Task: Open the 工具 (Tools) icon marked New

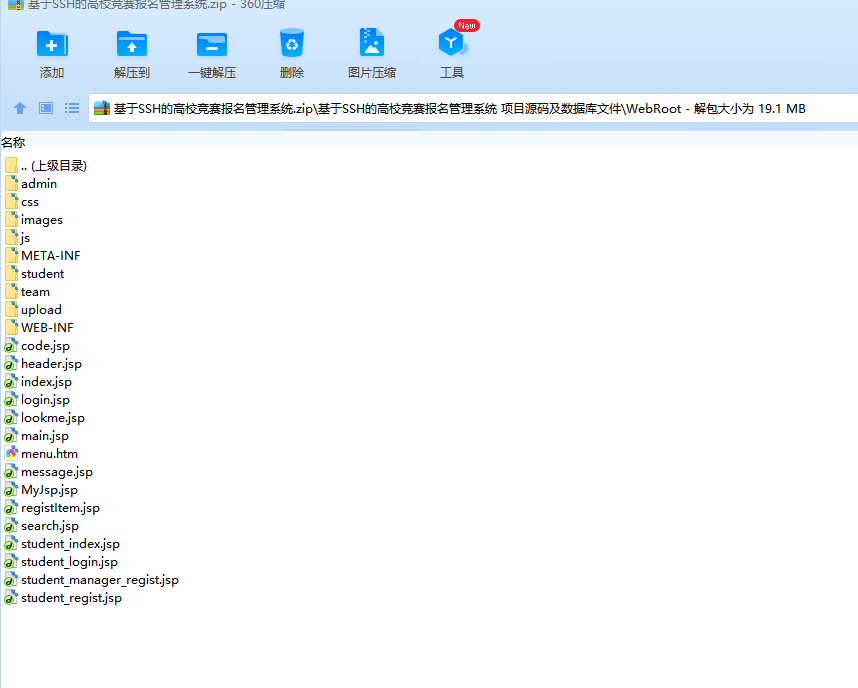Action: click(452, 43)
